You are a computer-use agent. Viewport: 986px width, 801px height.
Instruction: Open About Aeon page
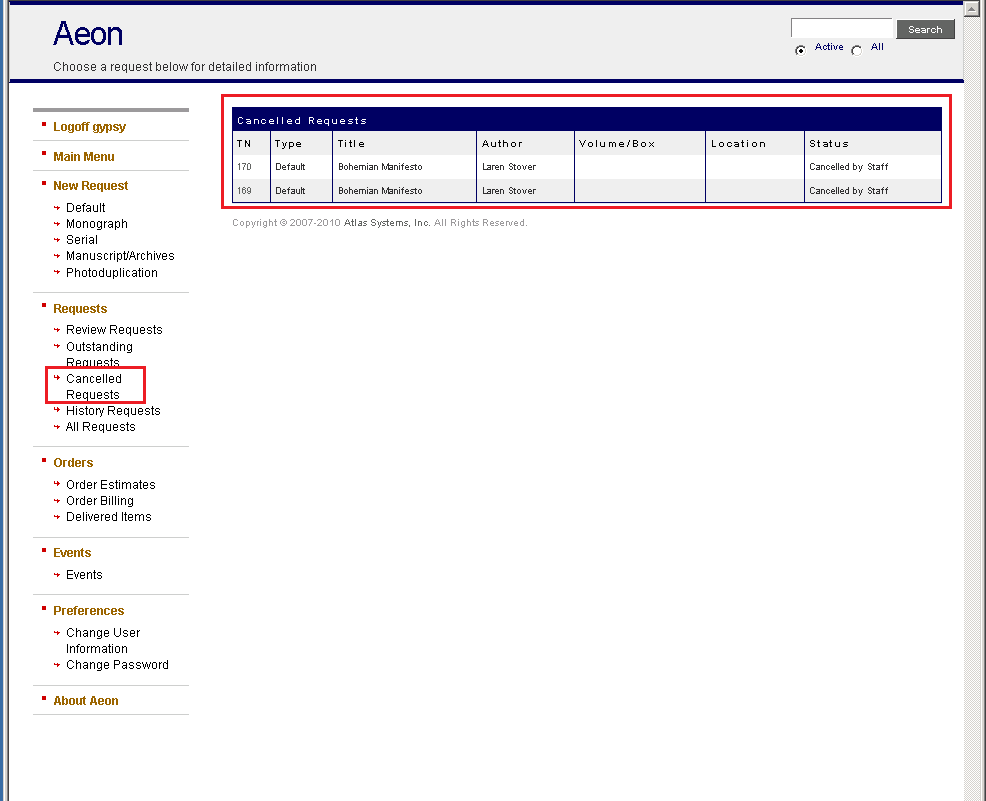pos(85,700)
